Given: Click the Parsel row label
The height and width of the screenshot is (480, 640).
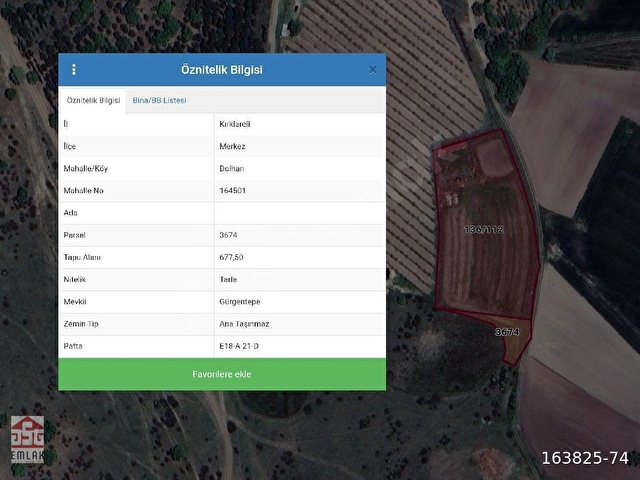Looking at the screenshot, I should point(74,235).
